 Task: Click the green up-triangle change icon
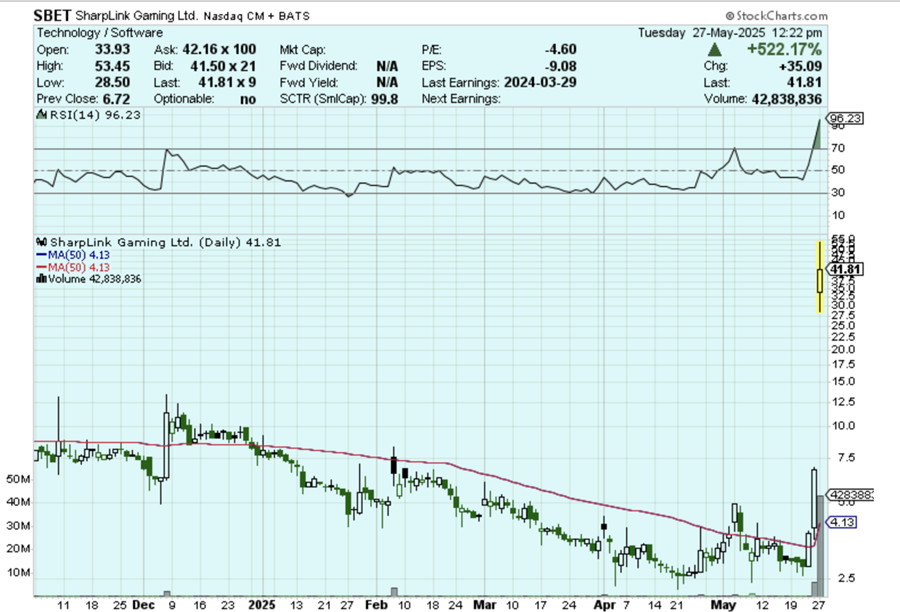(715, 49)
